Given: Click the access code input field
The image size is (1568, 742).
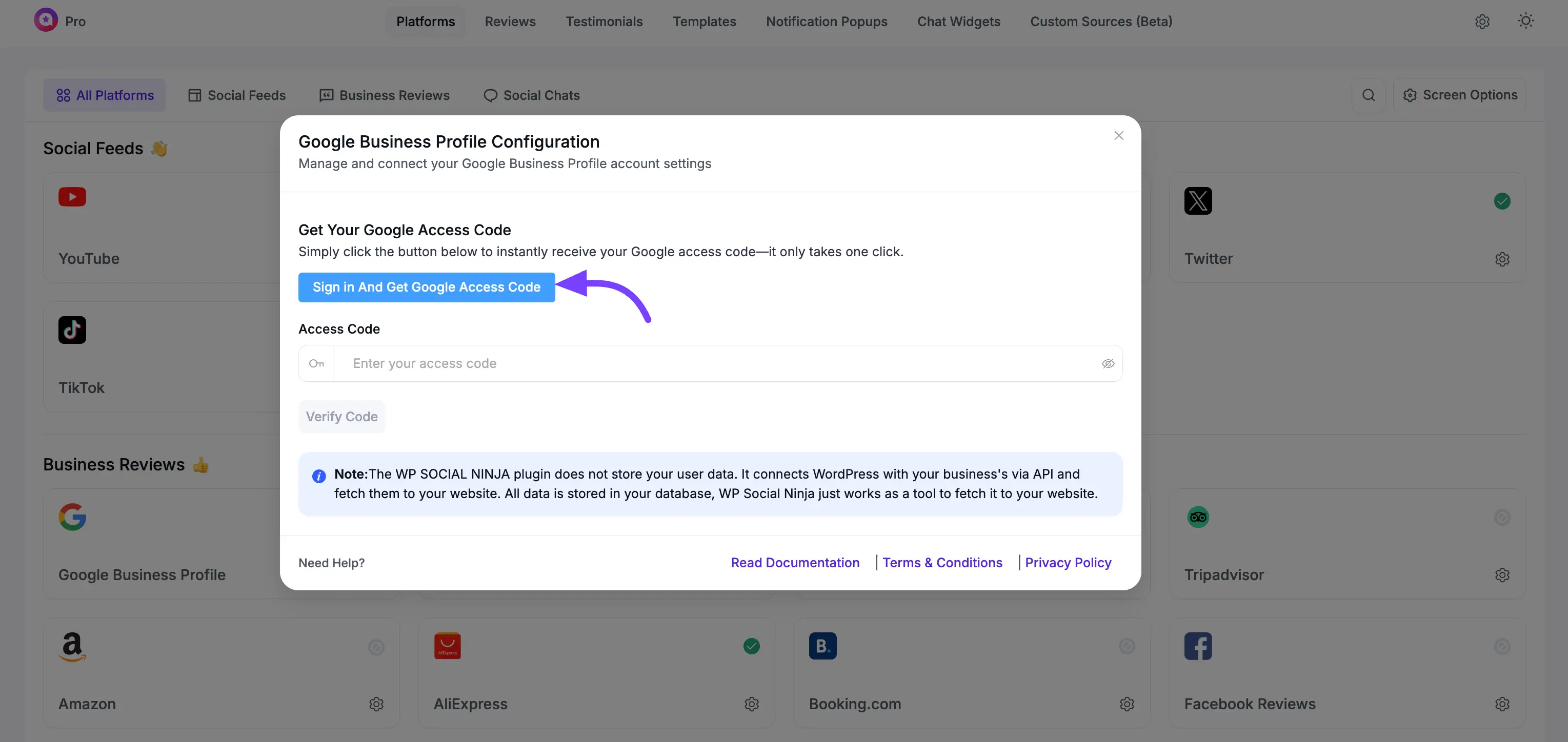Looking at the screenshot, I should pyautogui.click(x=670, y=363).
